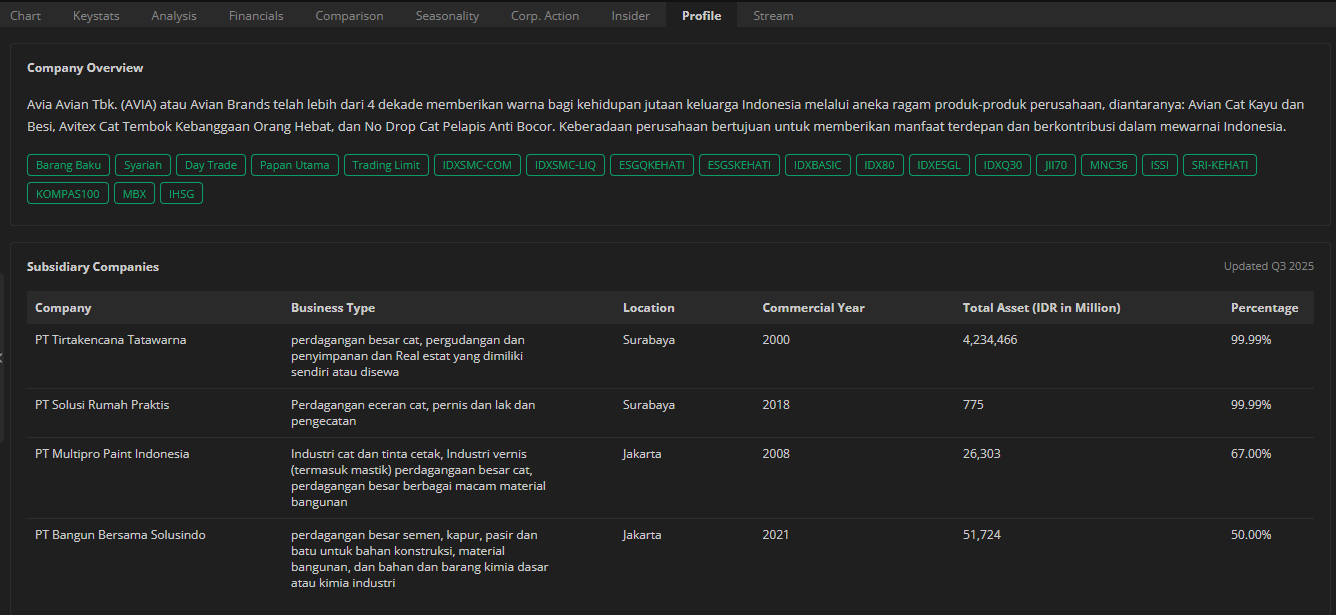Screen dimensions: 1336x615
Task: Click the Barang Baku tag
Action: tap(68, 165)
